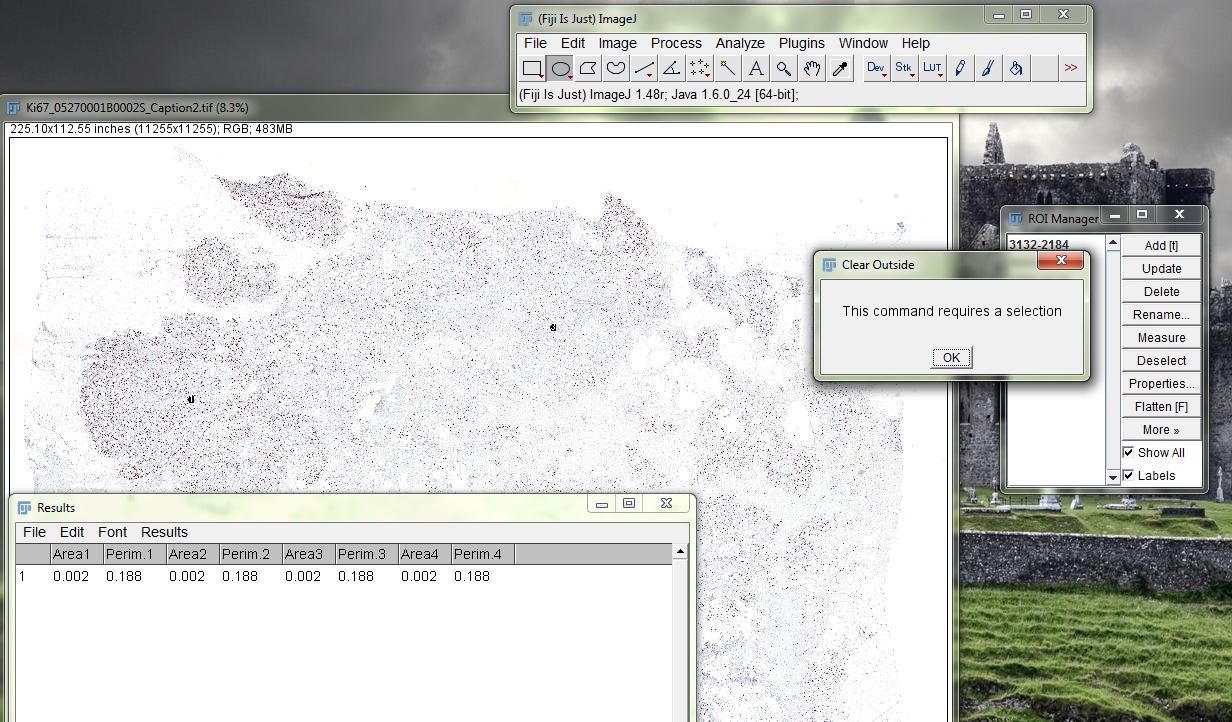Open the Plugins menu
The height and width of the screenshot is (722, 1232).
point(801,43)
